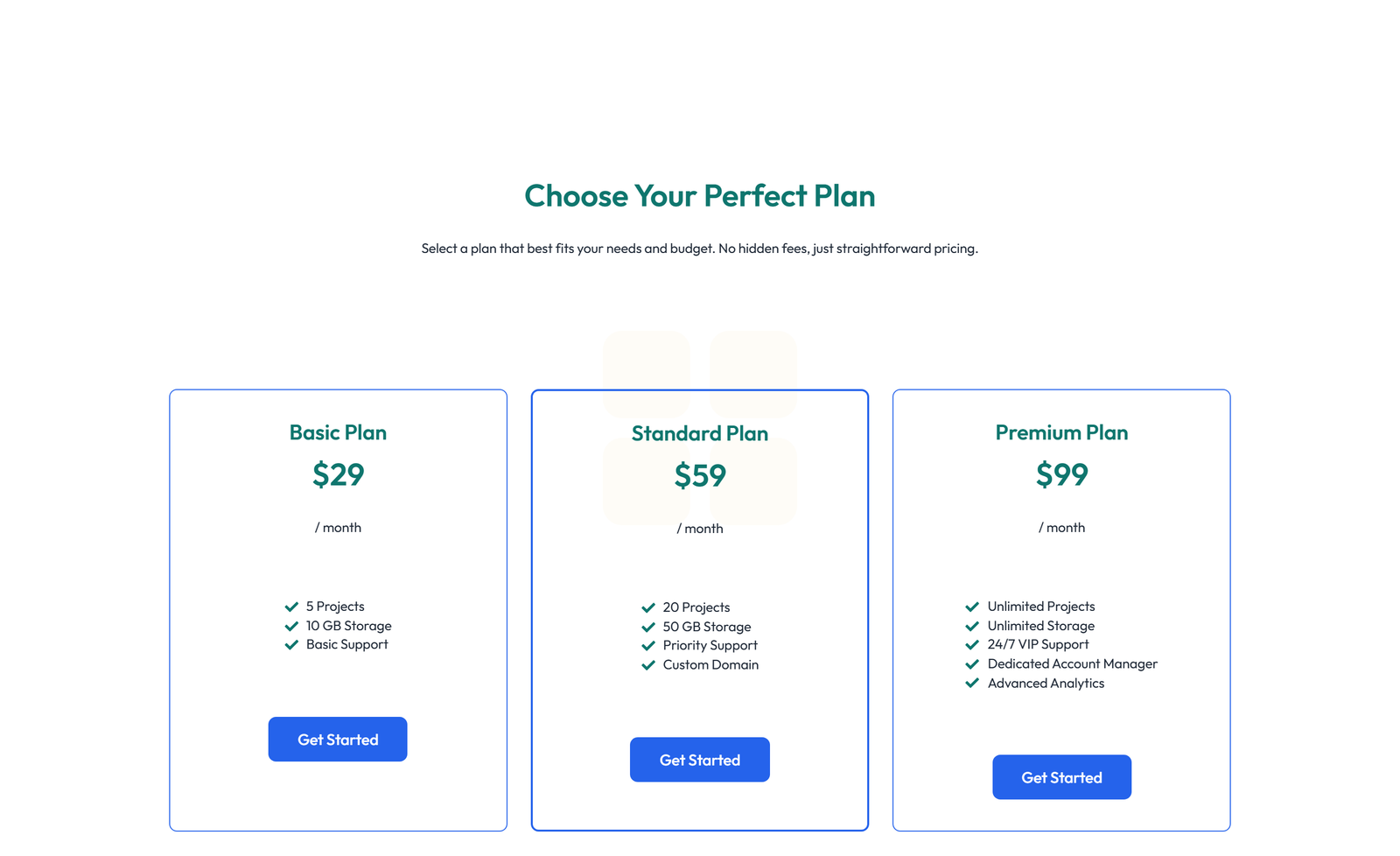
Task: Select the checkmark next to Custom Domain
Action: (x=648, y=664)
